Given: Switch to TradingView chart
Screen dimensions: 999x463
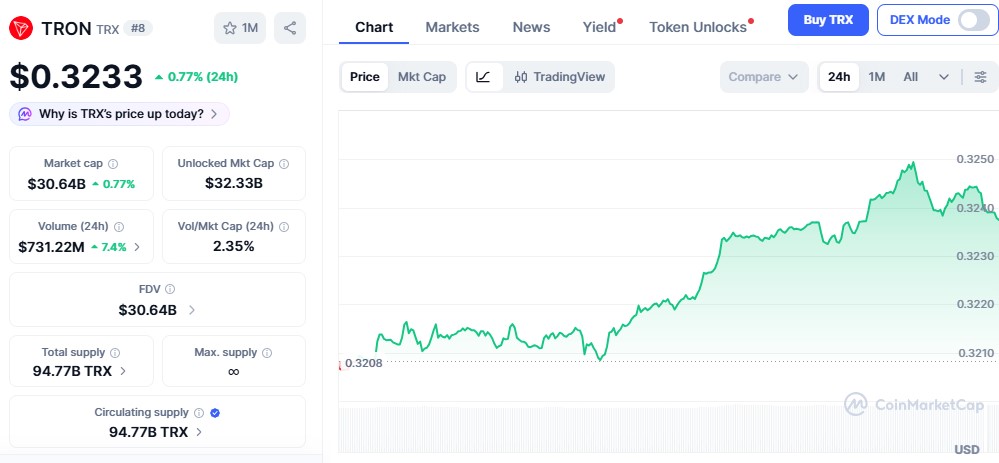Looking at the screenshot, I should point(560,77).
